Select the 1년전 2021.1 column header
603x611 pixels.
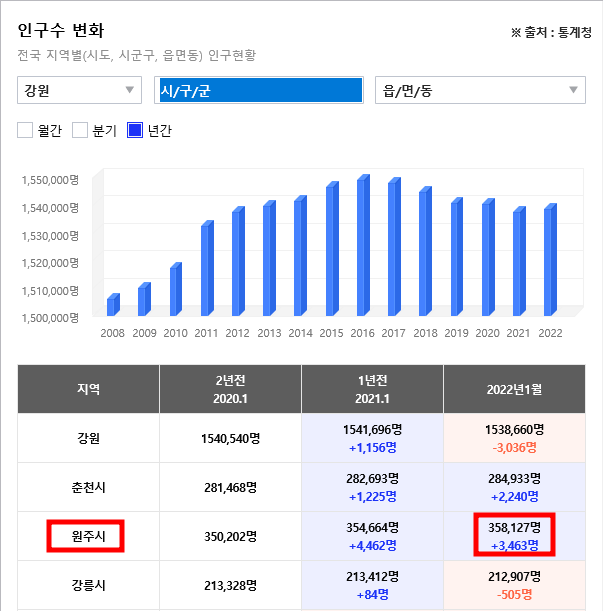point(372,389)
